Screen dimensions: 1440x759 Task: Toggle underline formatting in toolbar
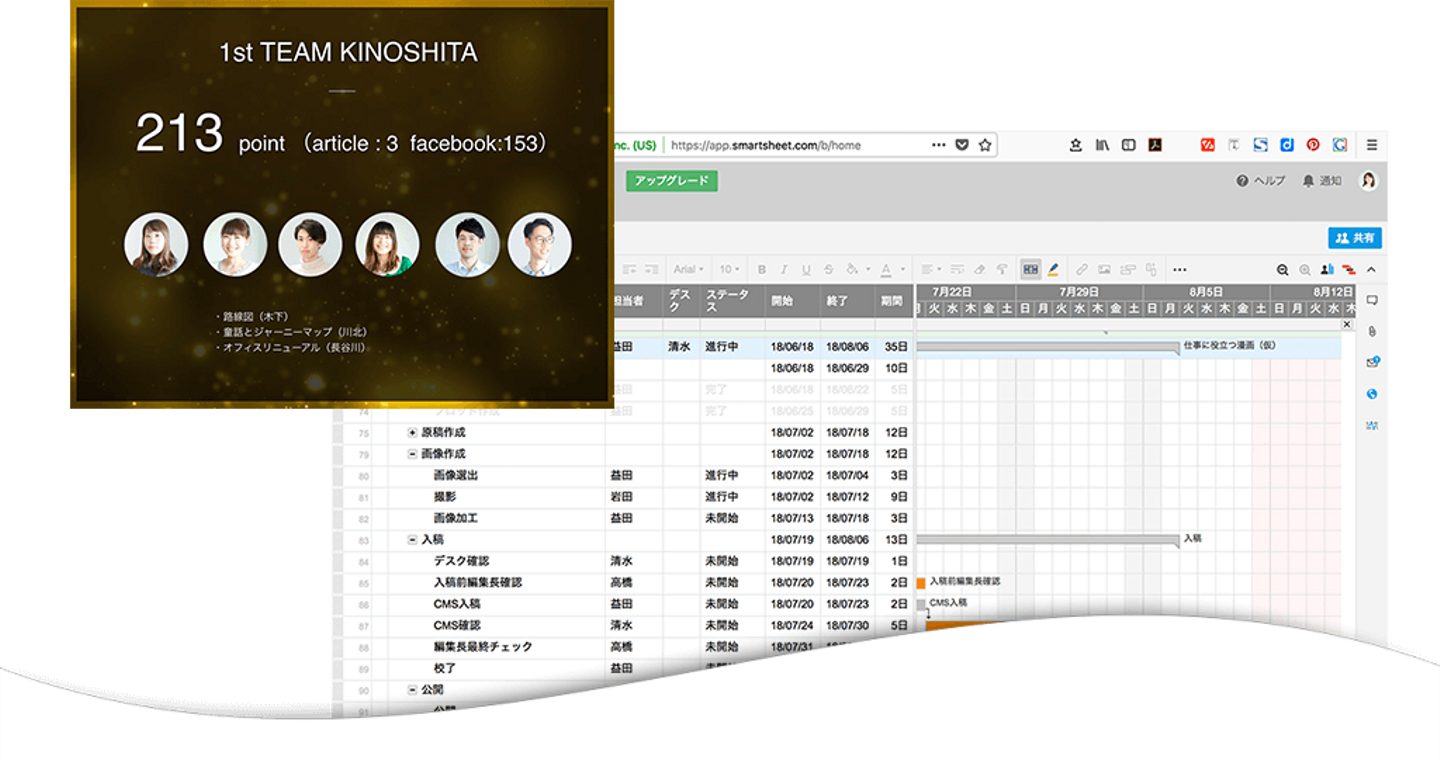[806, 269]
